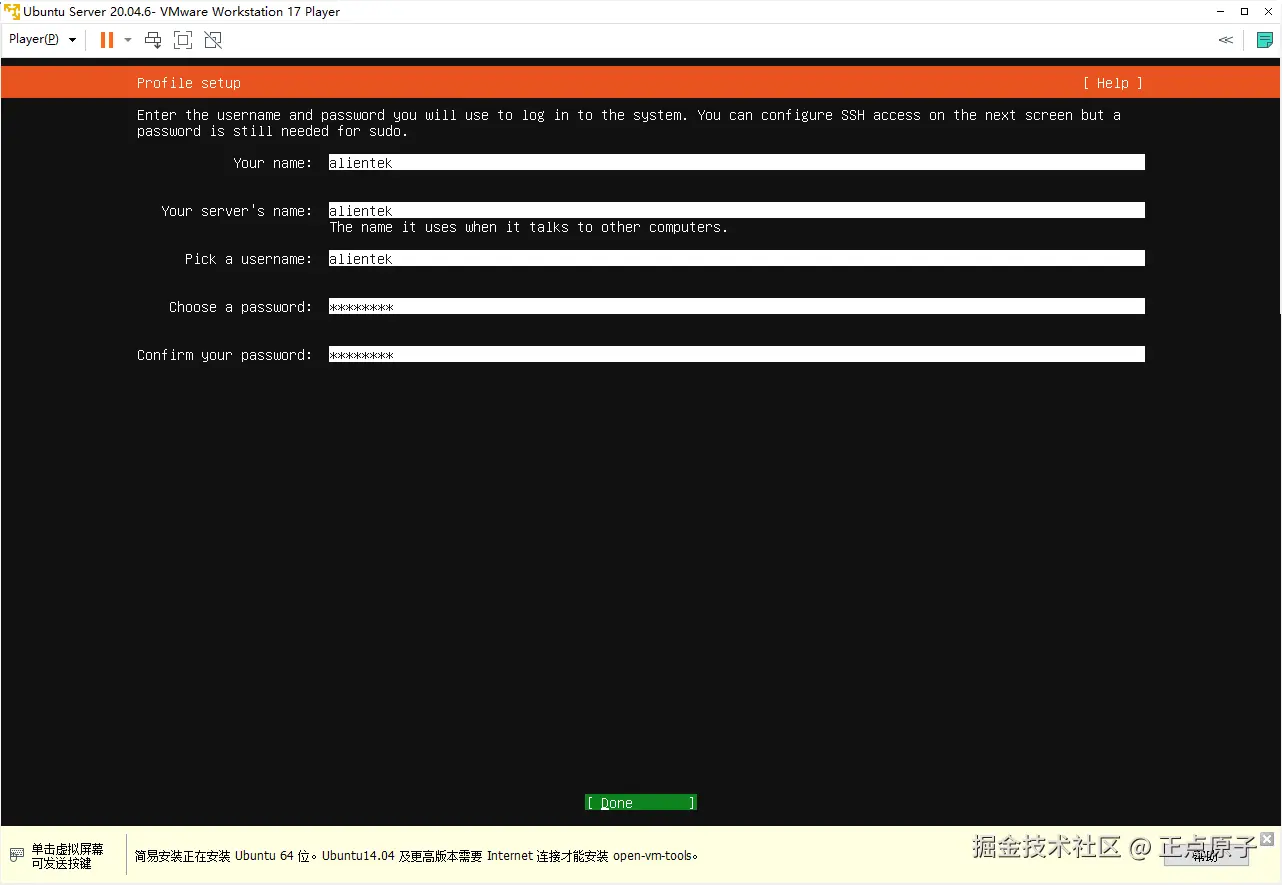Toggle Unity mode icon
The image size is (1282, 885).
pos(213,40)
